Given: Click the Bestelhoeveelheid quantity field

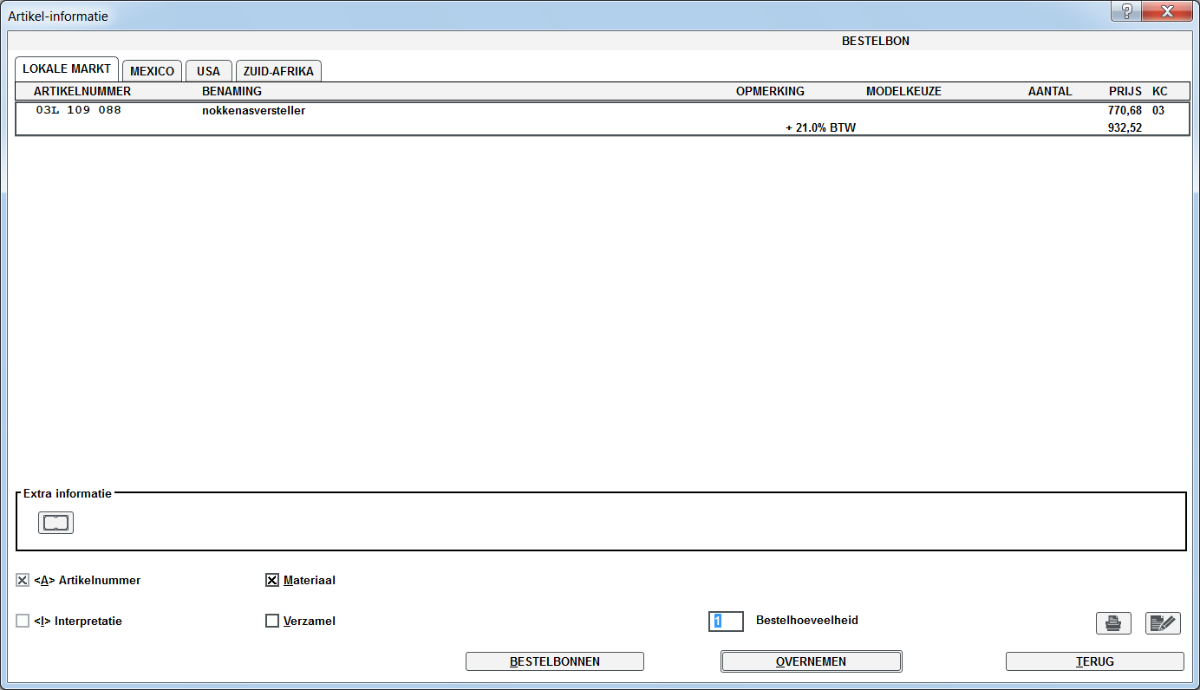Looking at the screenshot, I should point(727,621).
